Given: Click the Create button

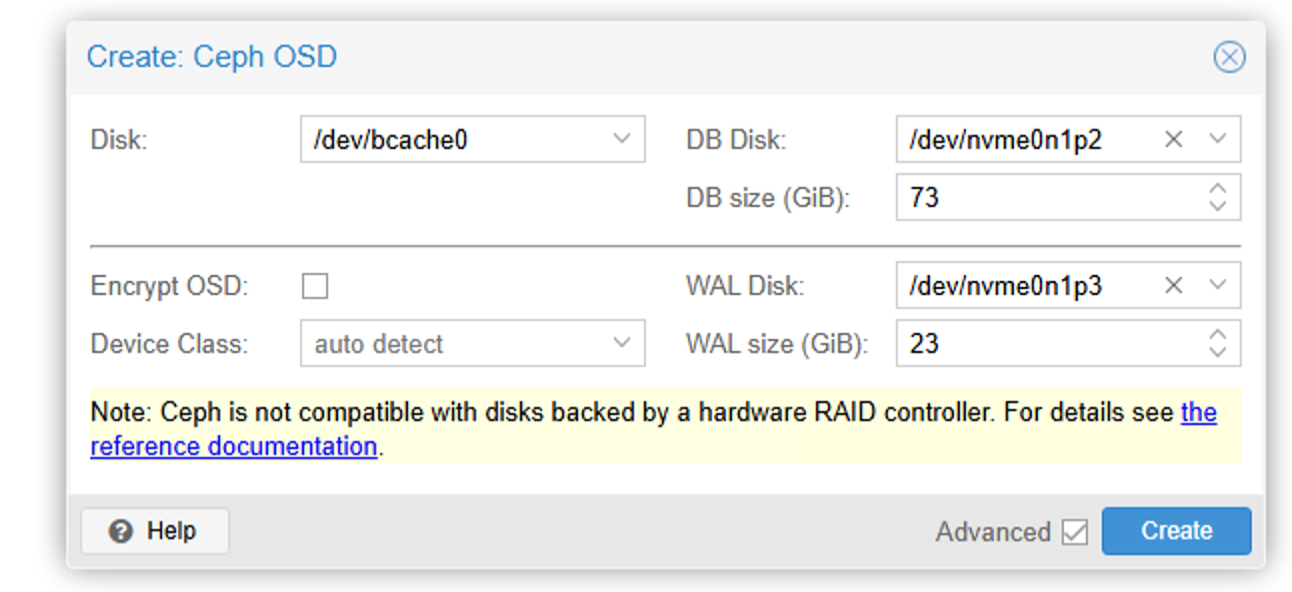Looking at the screenshot, I should coord(1176,531).
